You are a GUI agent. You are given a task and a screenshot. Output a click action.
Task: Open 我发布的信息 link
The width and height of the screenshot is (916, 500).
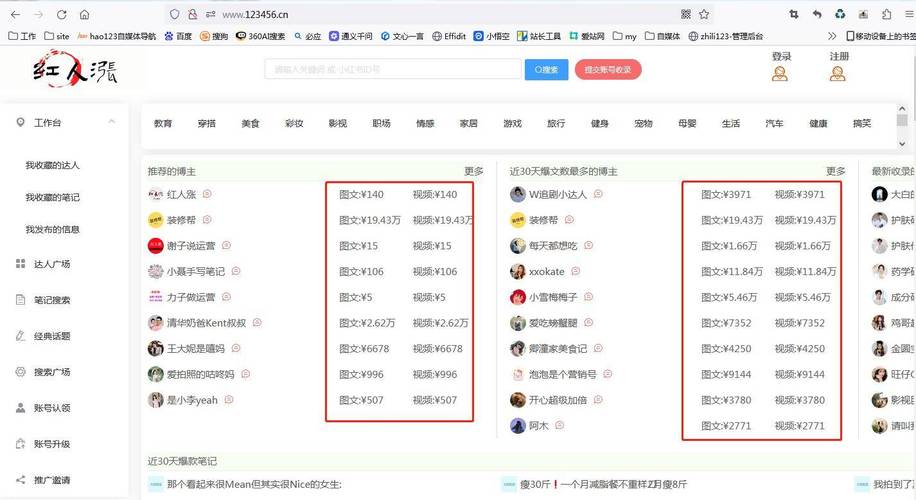click(x=52, y=230)
